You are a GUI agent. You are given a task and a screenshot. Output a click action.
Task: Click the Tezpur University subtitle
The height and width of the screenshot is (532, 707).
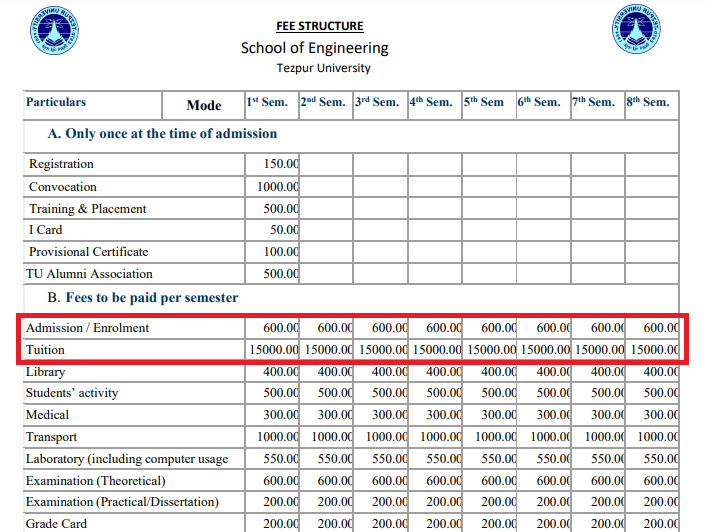coord(323,68)
